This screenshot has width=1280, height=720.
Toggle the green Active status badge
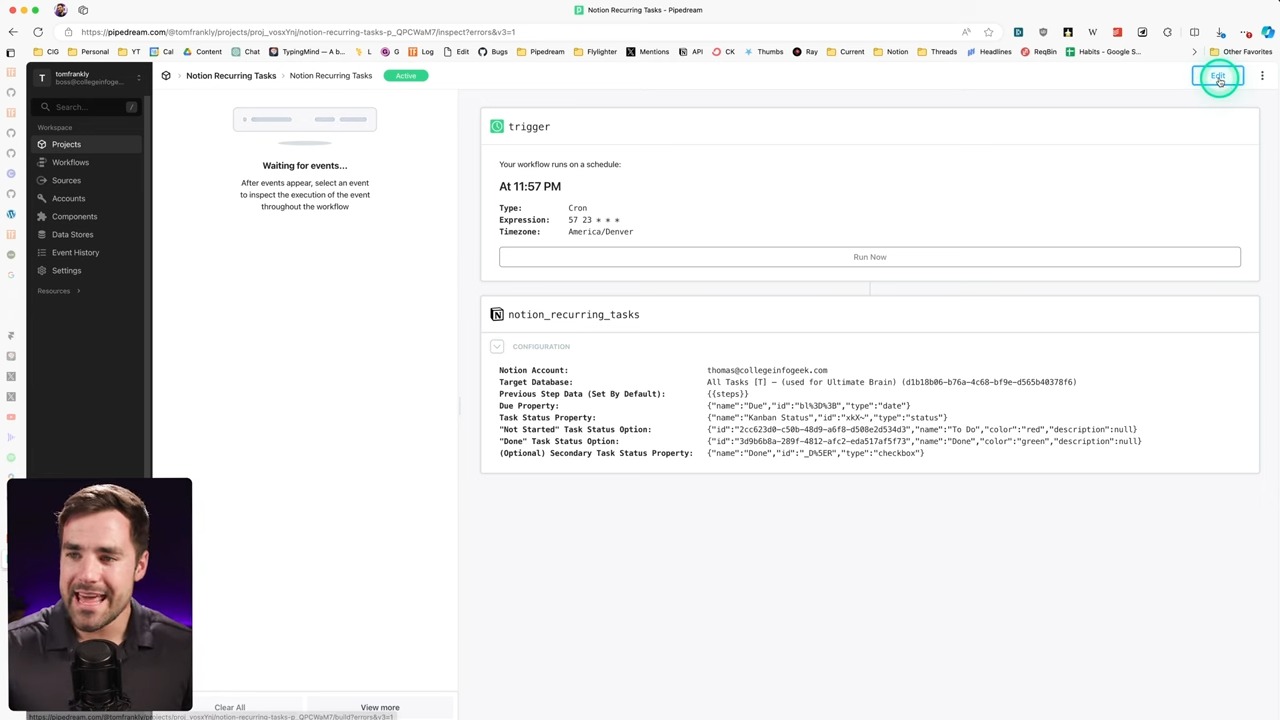pos(405,76)
